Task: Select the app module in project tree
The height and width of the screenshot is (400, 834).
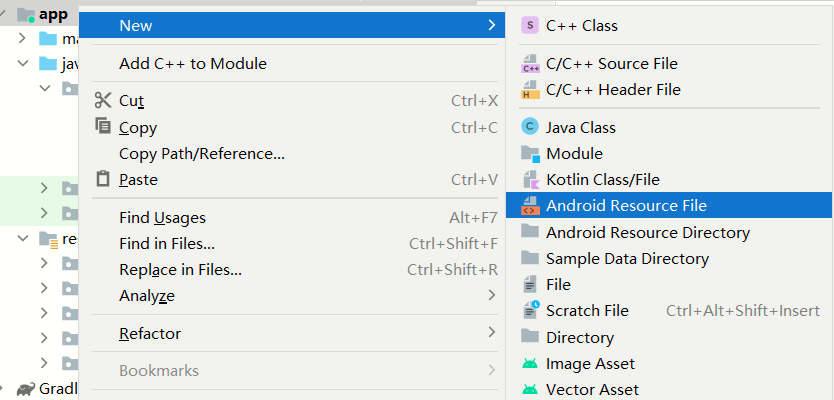Action: pyautogui.click(x=52, y=14)
